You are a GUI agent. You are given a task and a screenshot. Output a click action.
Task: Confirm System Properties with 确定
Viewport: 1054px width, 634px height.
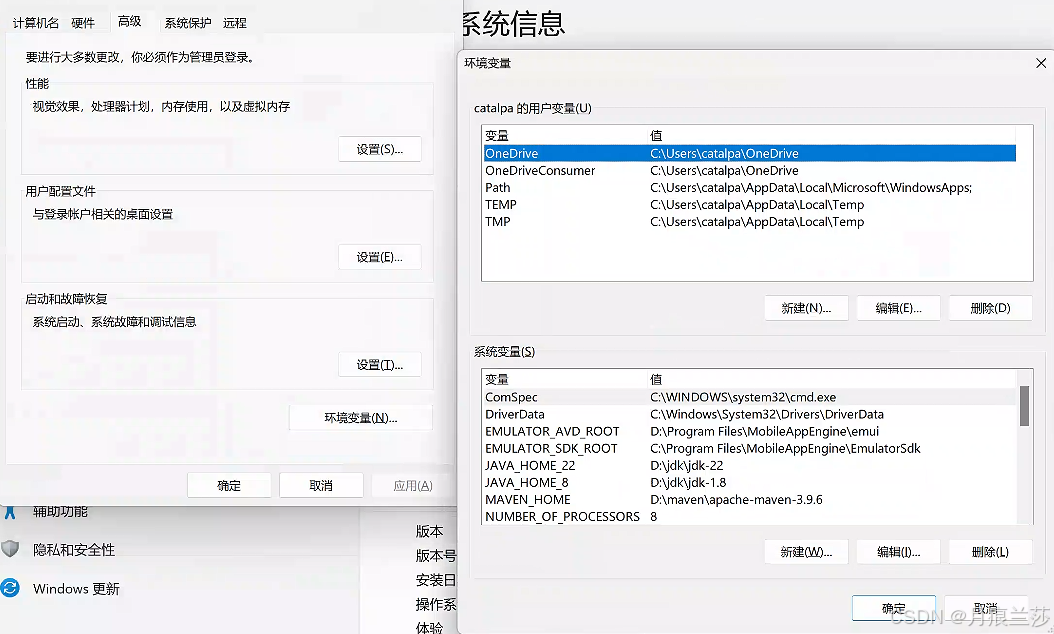[x=229, y=485]
